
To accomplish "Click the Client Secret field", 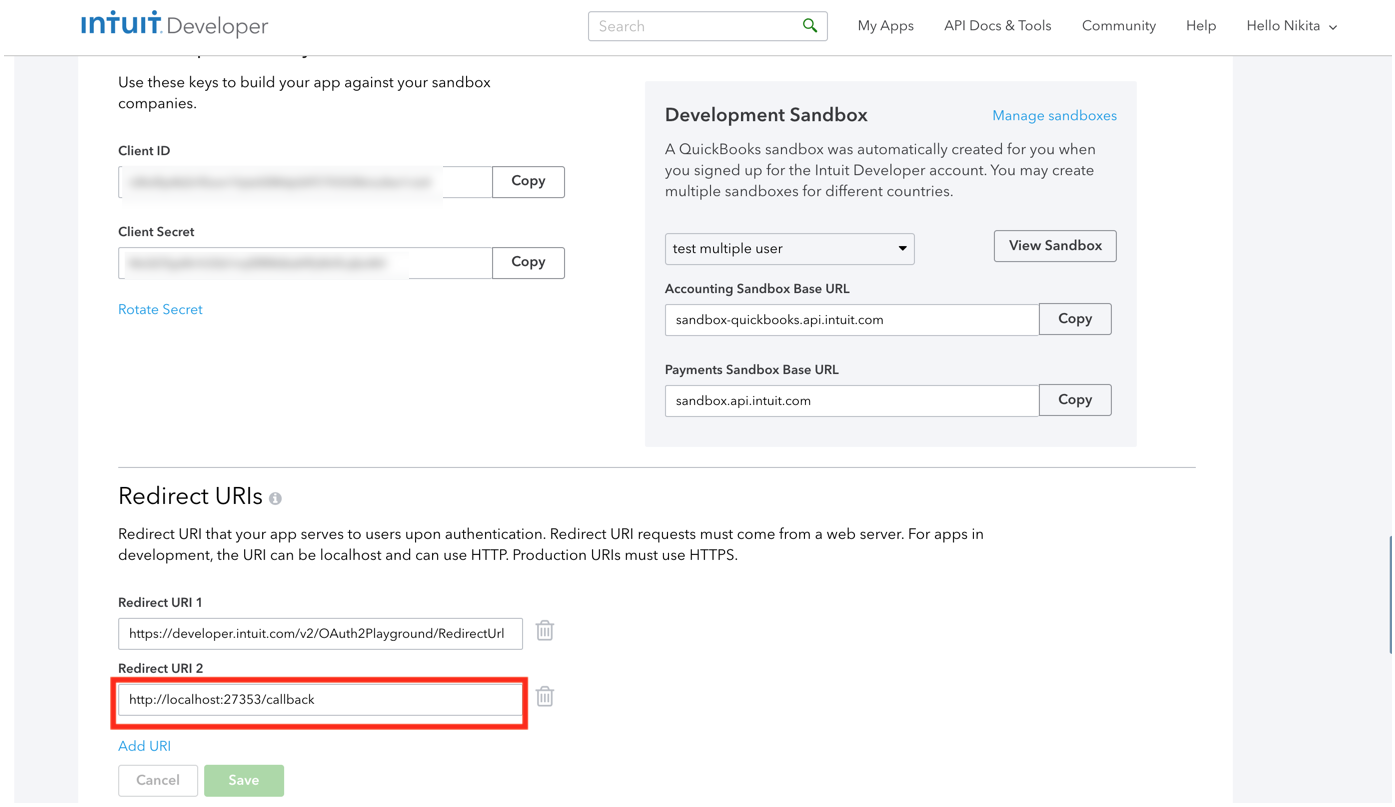I will (305, 263).
